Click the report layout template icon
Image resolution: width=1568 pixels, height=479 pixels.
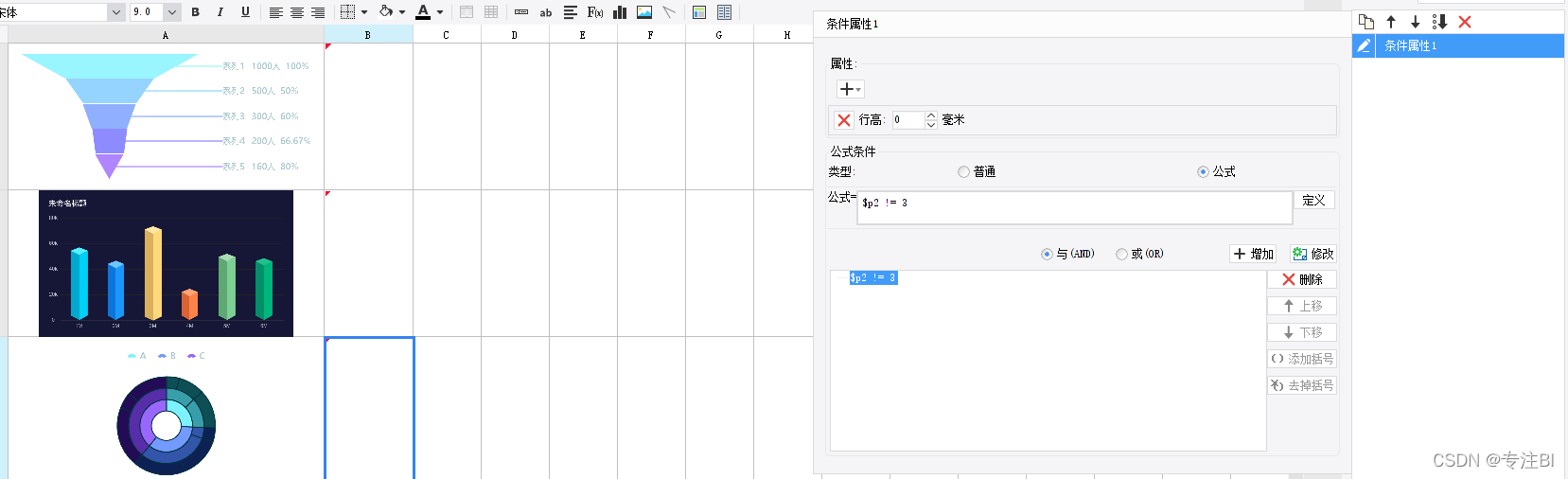coord(699,12)
